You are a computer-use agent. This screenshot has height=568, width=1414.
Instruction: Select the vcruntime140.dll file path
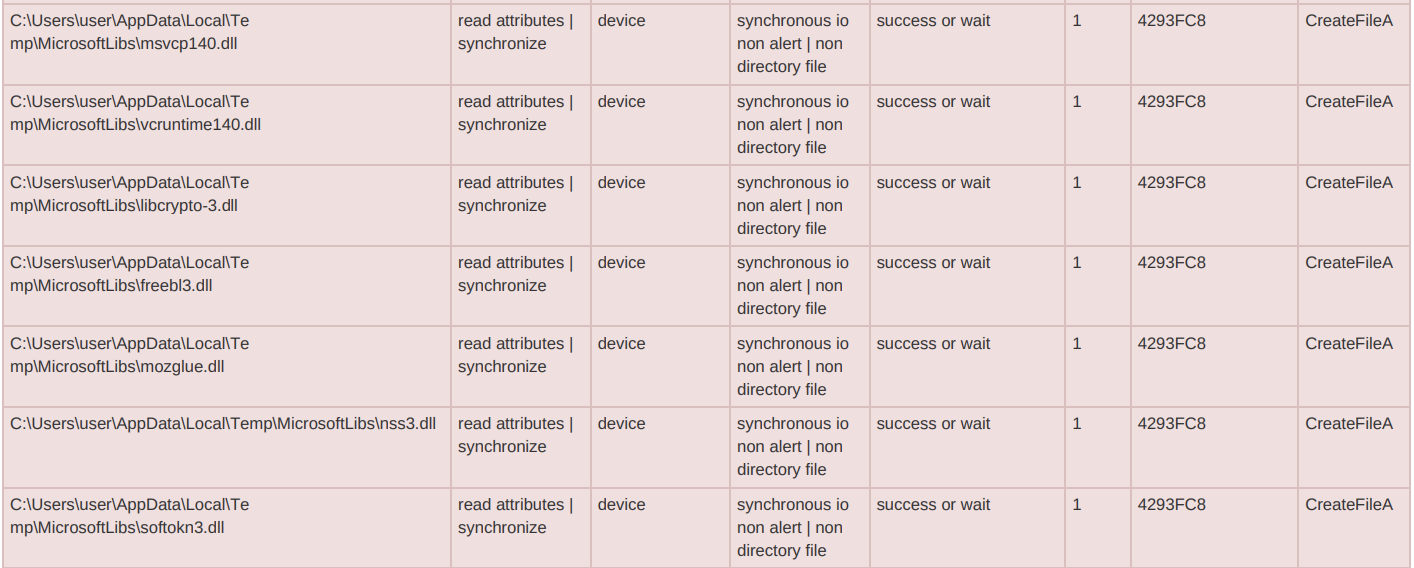coord(135,113)
